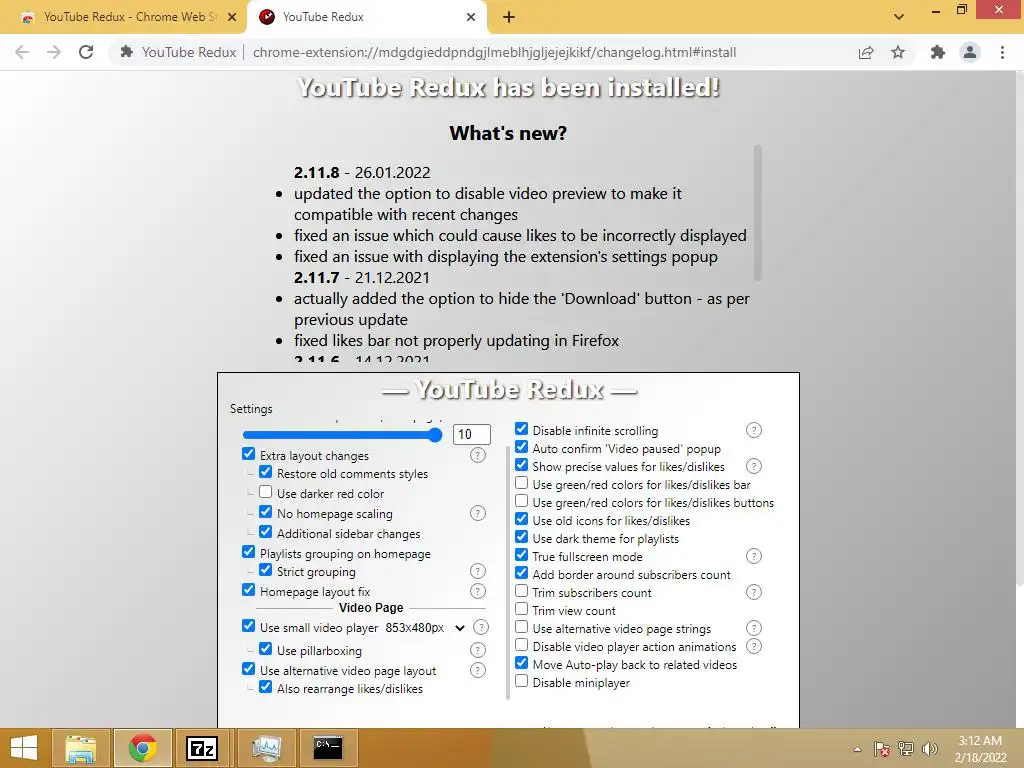The height and width of the screenshot is (768, 1024).
Task: Reload the YouTube Redux page
Action: click(x=86, y=52)
